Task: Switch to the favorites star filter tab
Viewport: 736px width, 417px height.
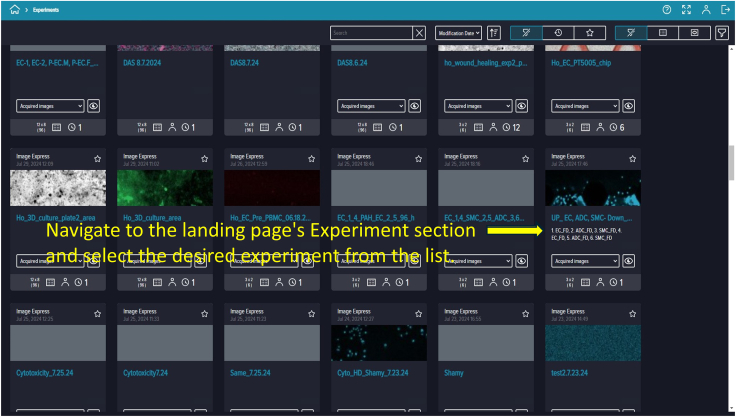Action: (x=590, y=33)
